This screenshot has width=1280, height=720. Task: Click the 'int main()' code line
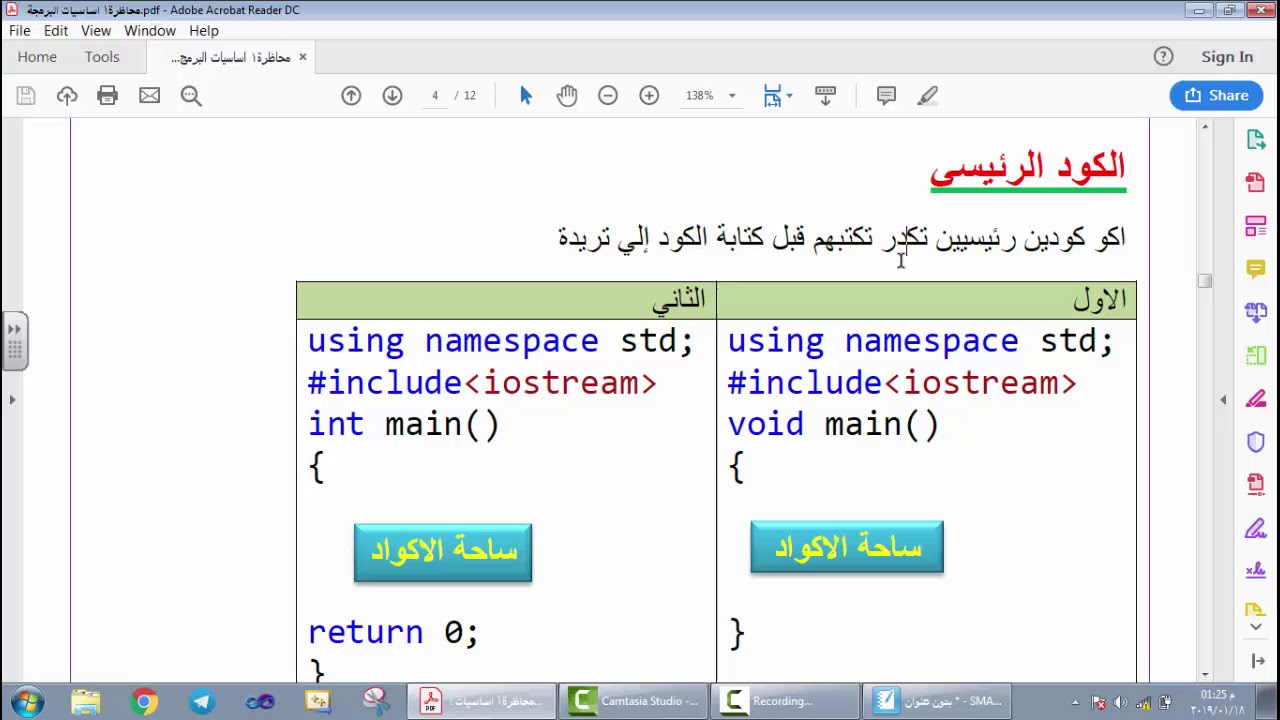click(x=404, y=425)
